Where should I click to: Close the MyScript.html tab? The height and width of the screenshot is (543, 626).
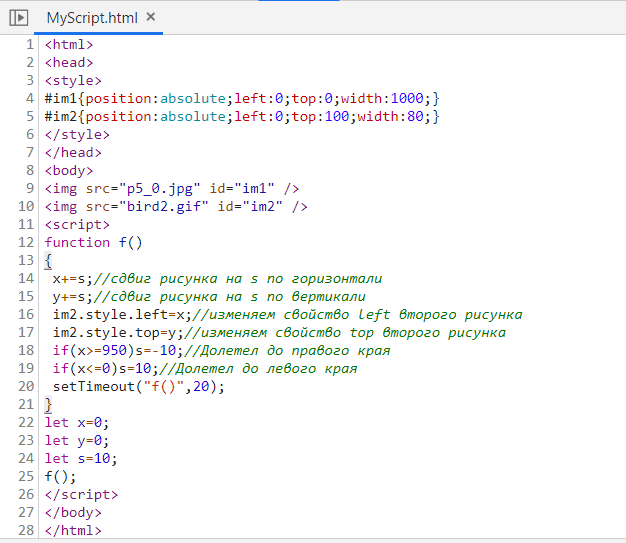click(x=150, y=18)
